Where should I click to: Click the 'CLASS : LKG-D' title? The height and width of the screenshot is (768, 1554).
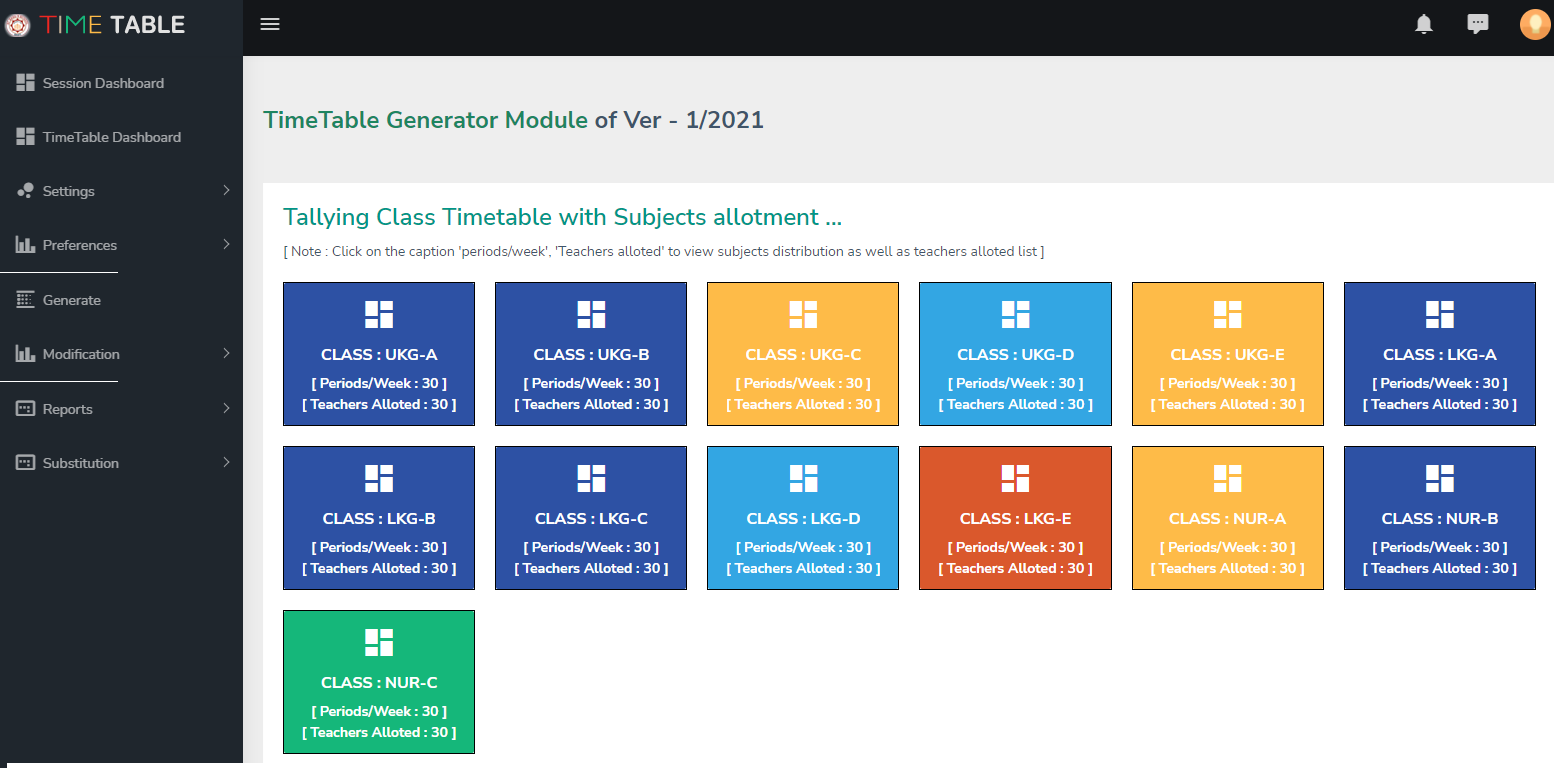803,518
